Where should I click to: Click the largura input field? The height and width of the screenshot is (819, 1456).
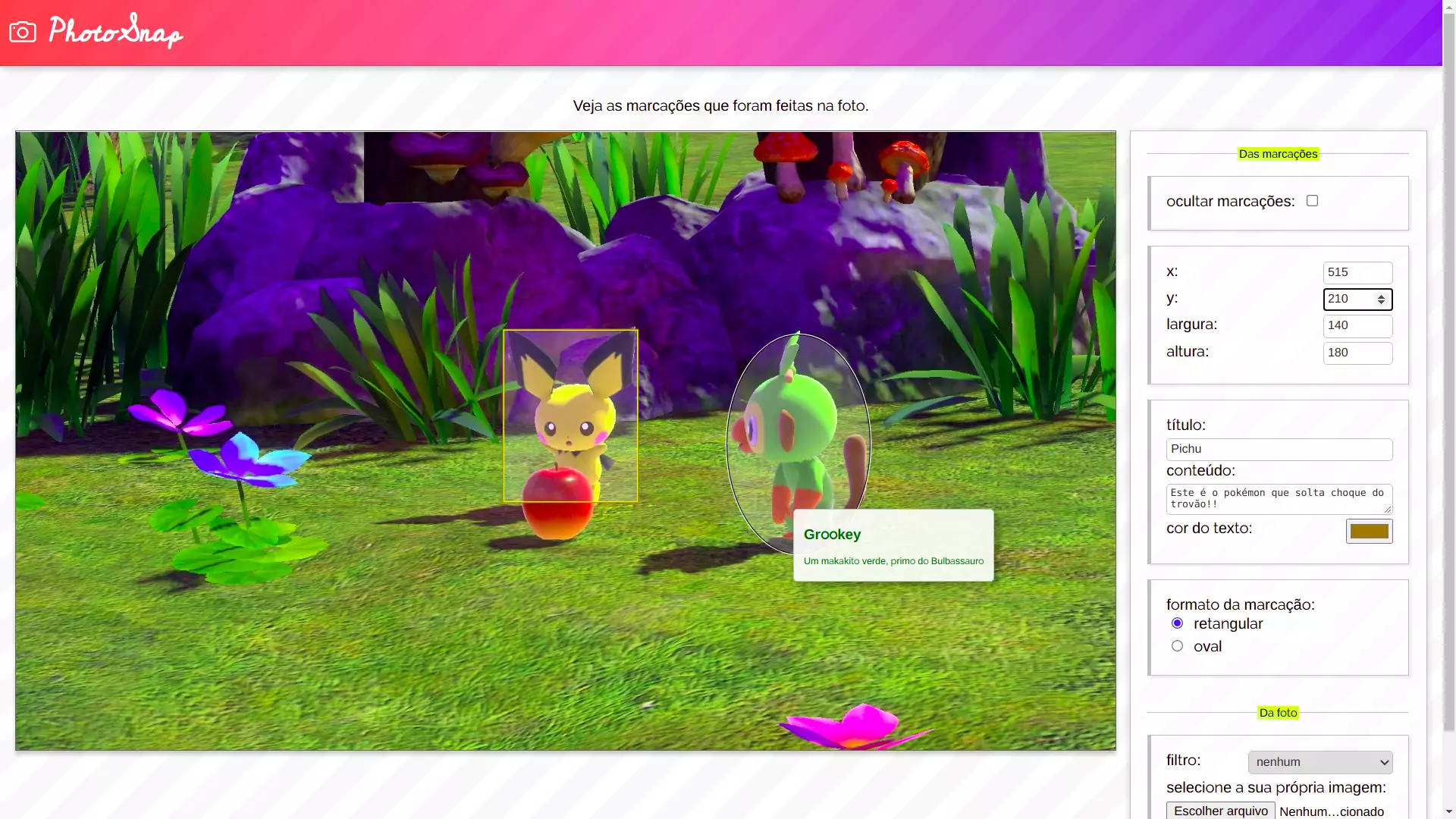tap(1357, 326)
